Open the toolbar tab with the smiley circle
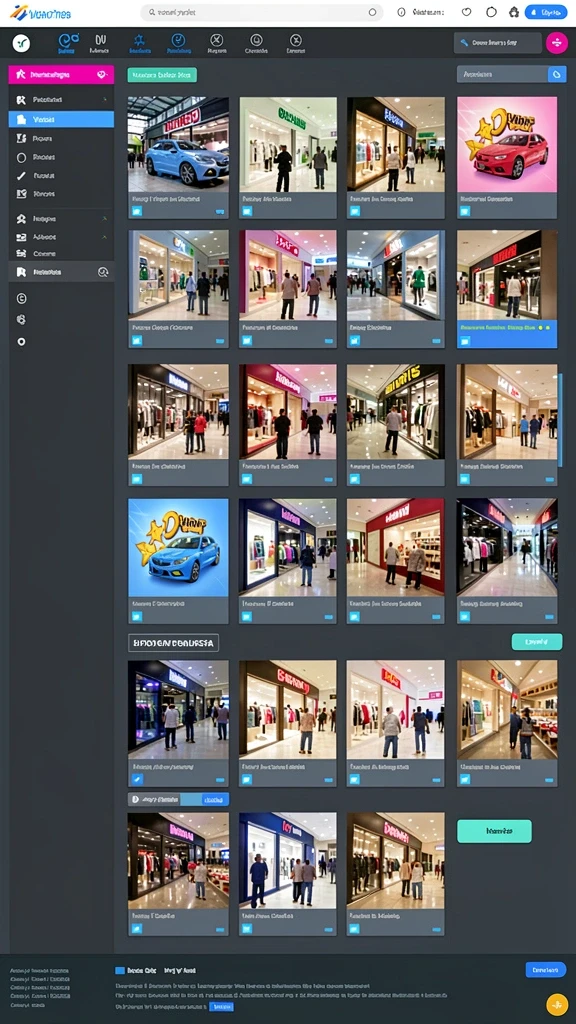This screenshot has height=1024, width=576. click(256, 43)
